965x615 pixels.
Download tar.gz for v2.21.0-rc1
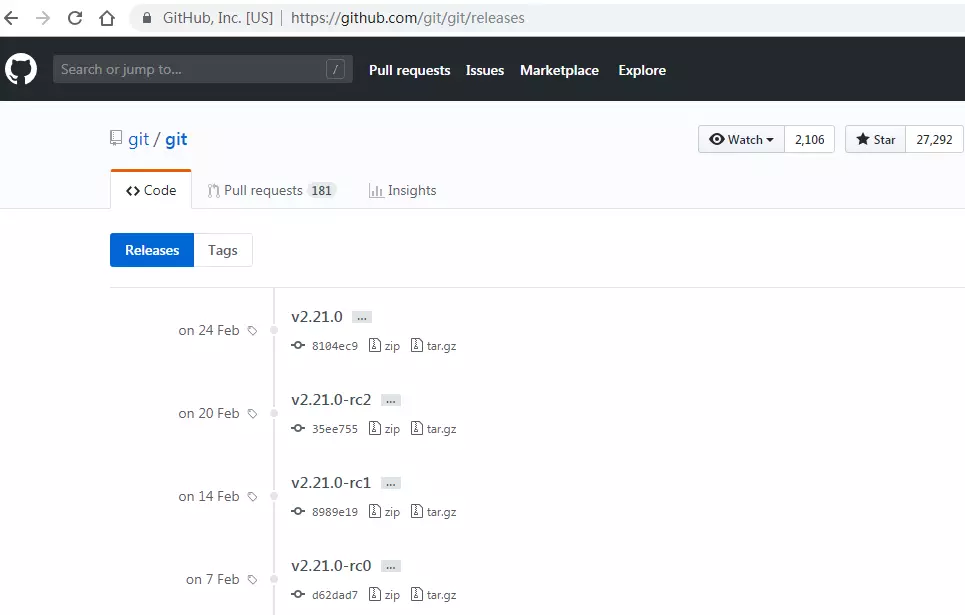click(433, 512)
